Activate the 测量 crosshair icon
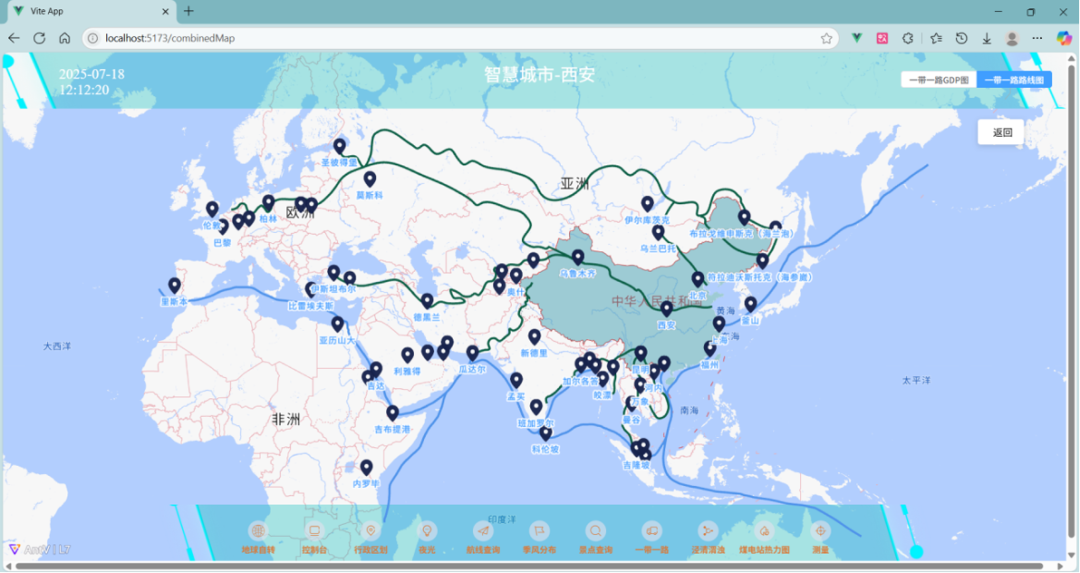The height and width of the screenshot is (573, 1080). tap(820, 531)
